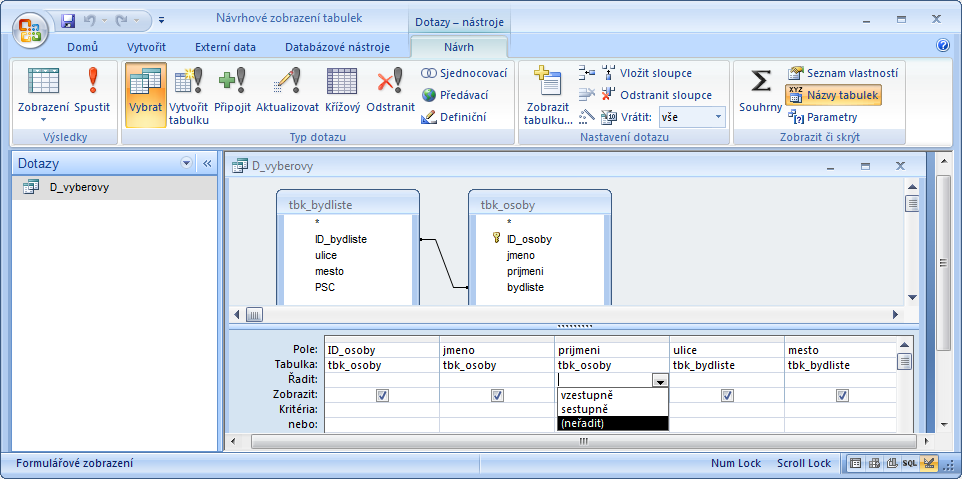Click the Odstranit delete query icon
Viewport: 962px width, 479px height.
(x=390, y=90)
